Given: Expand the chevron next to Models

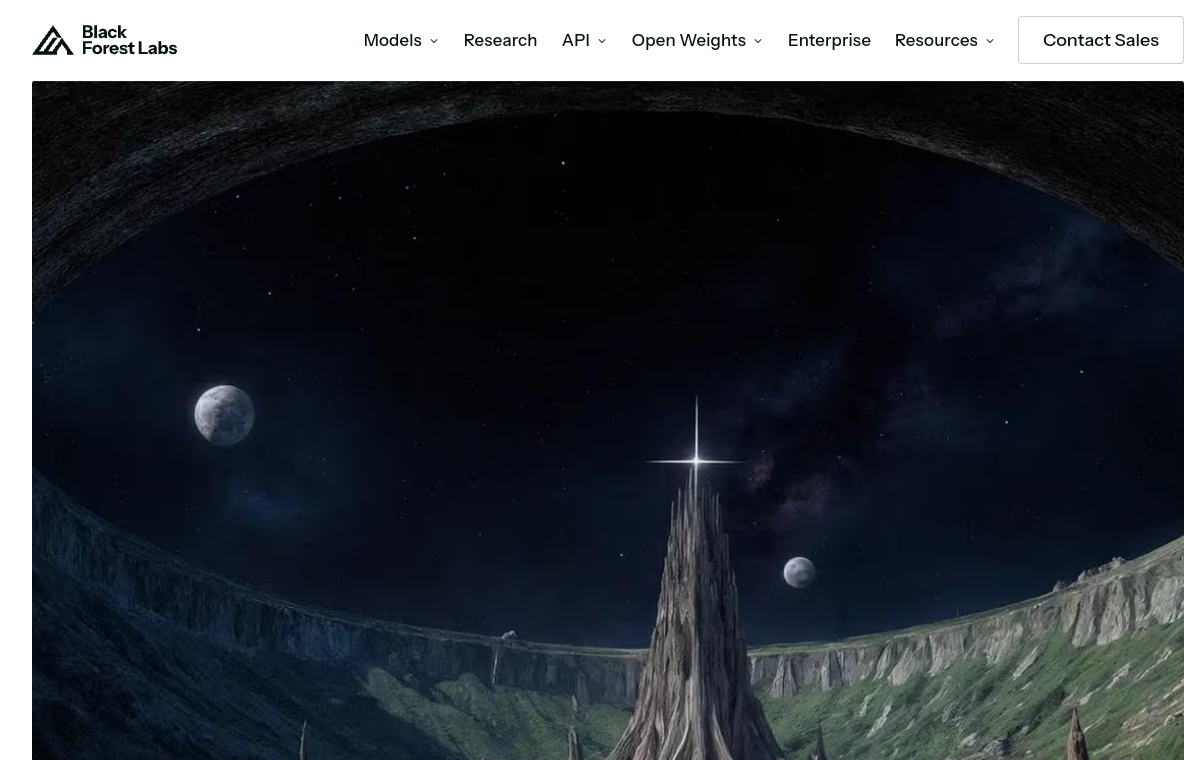Looking at the screenshot, I should click(x=434, y=41).
